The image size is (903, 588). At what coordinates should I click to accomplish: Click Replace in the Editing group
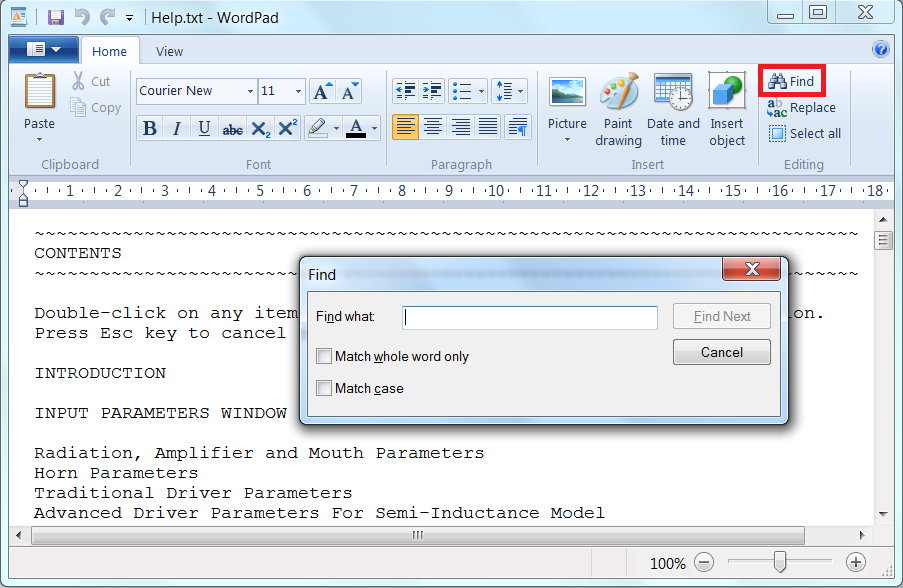tap(801, 108)
